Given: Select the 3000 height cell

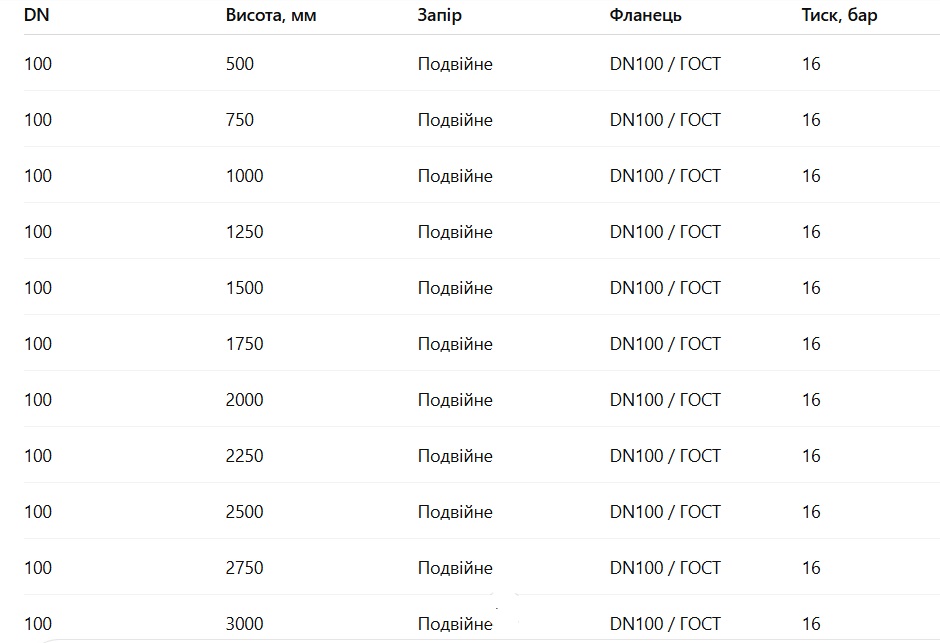Looking at the screenshot, I should [245, 624].
